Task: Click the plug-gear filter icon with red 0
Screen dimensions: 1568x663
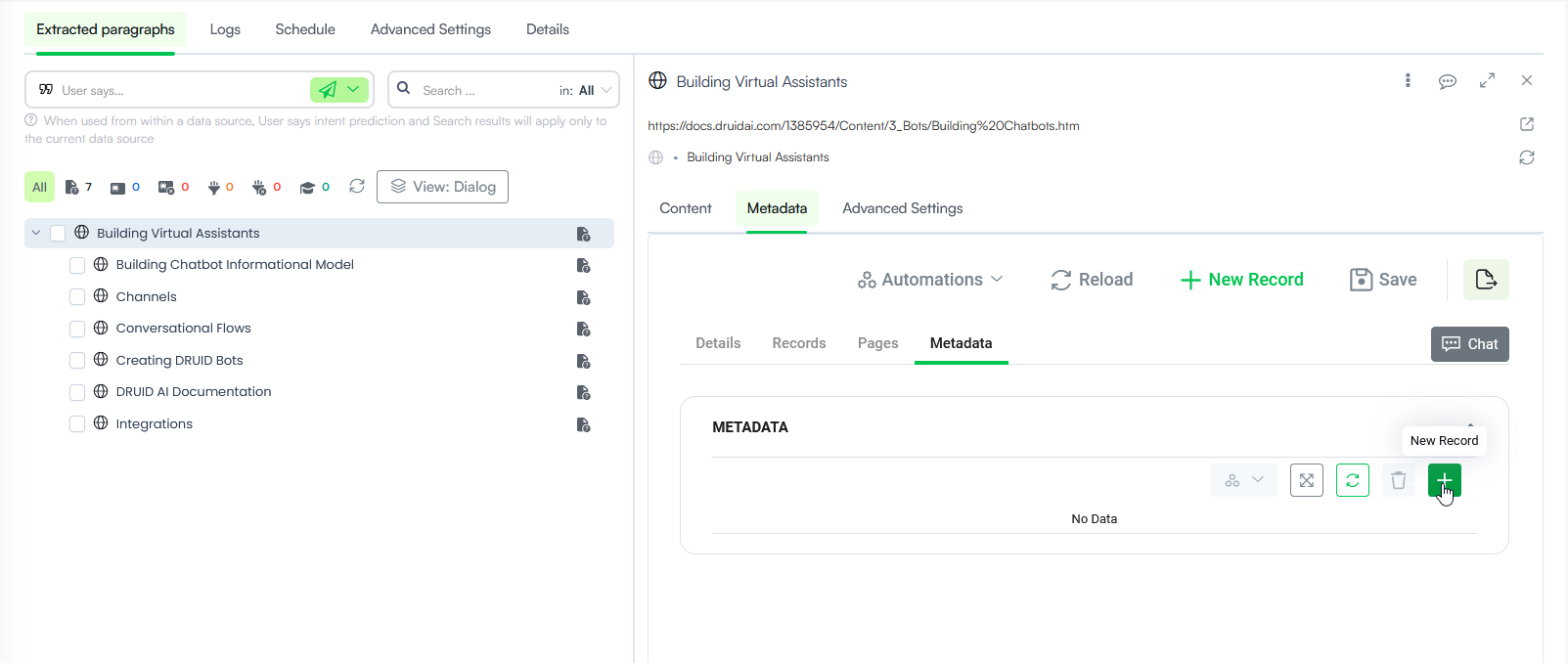Action: pyautogui.click(x=266, y=187)
